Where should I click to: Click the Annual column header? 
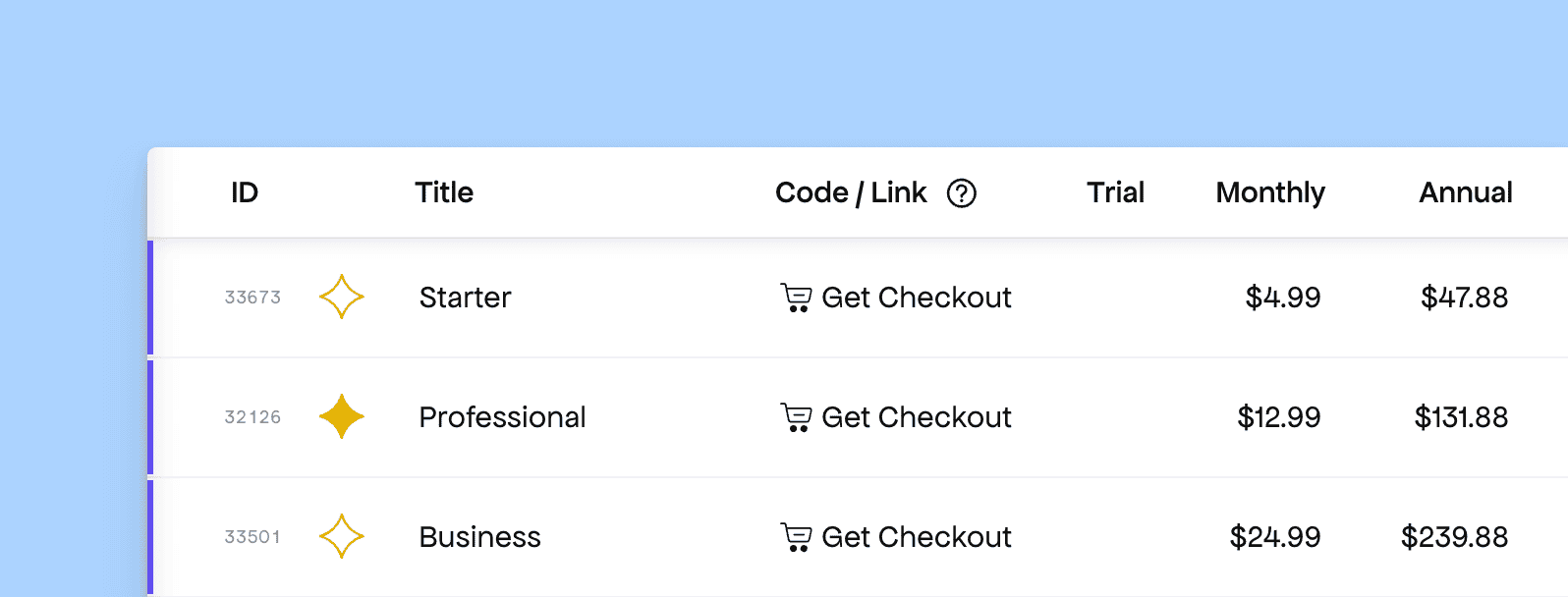click(x=1465, y=192)
